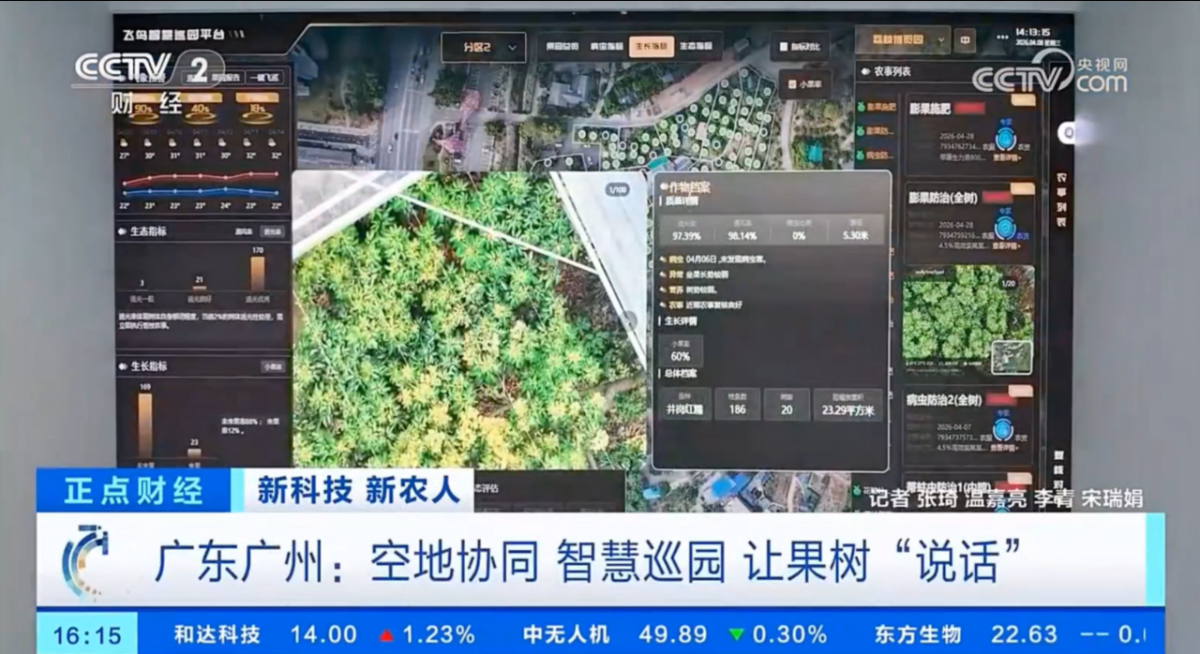Click the 90s gold badge in the weather panel
The width and height of the screenshot is (1200, 654).
[144, 106]
